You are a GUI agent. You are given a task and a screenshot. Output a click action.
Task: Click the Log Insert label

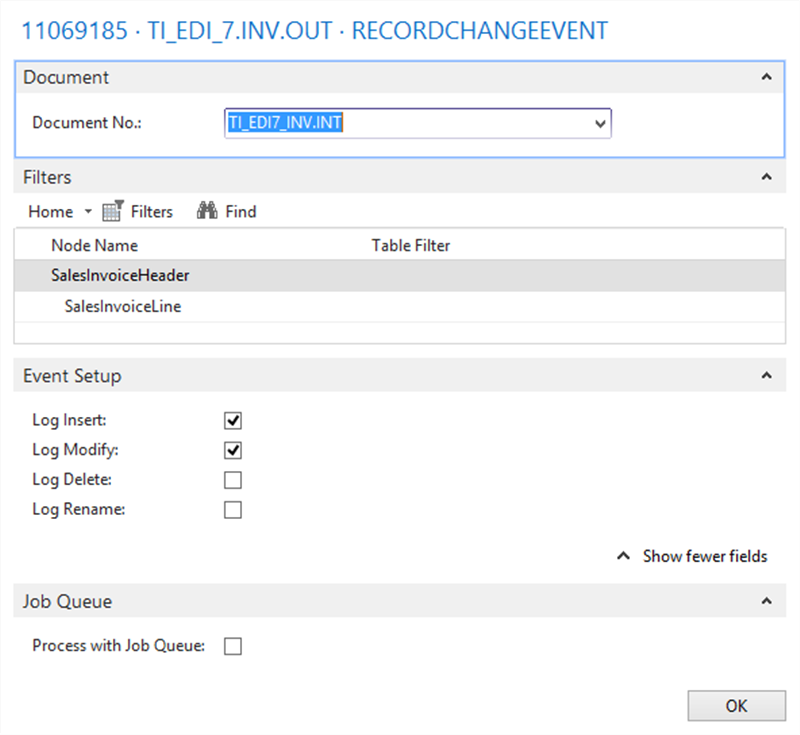(x=69, y=420)
